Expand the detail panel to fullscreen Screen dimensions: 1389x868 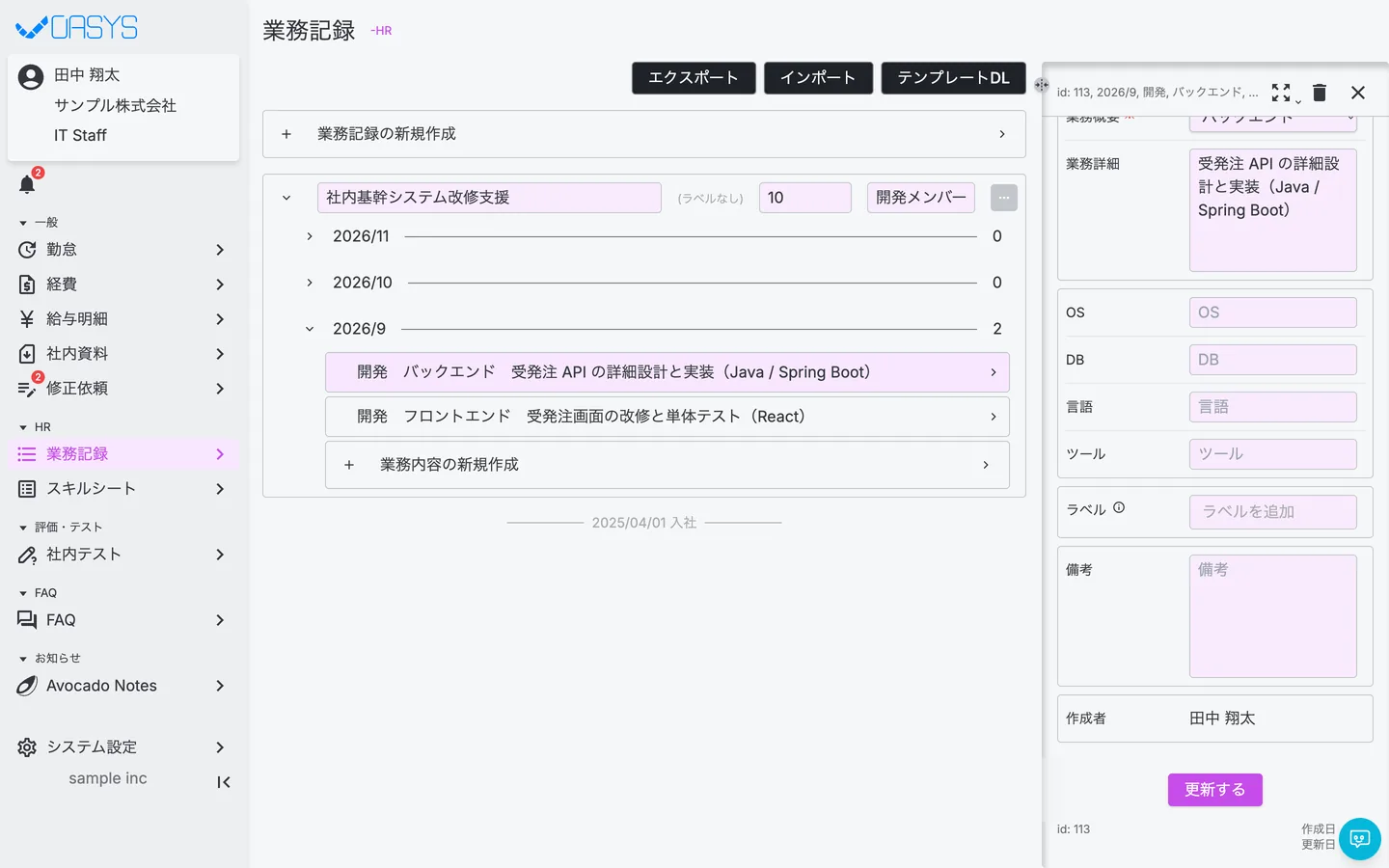tap(1281, 93)
